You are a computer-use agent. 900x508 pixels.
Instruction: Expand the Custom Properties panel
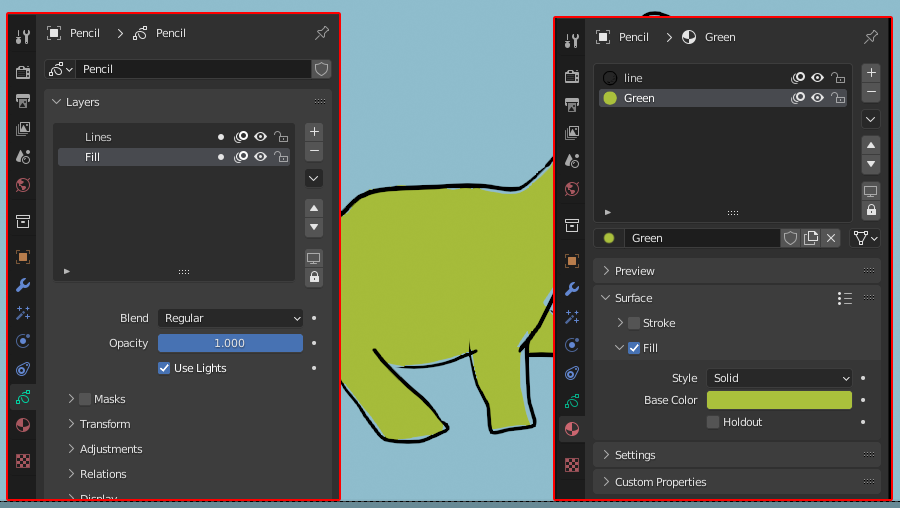pos(661,482)
